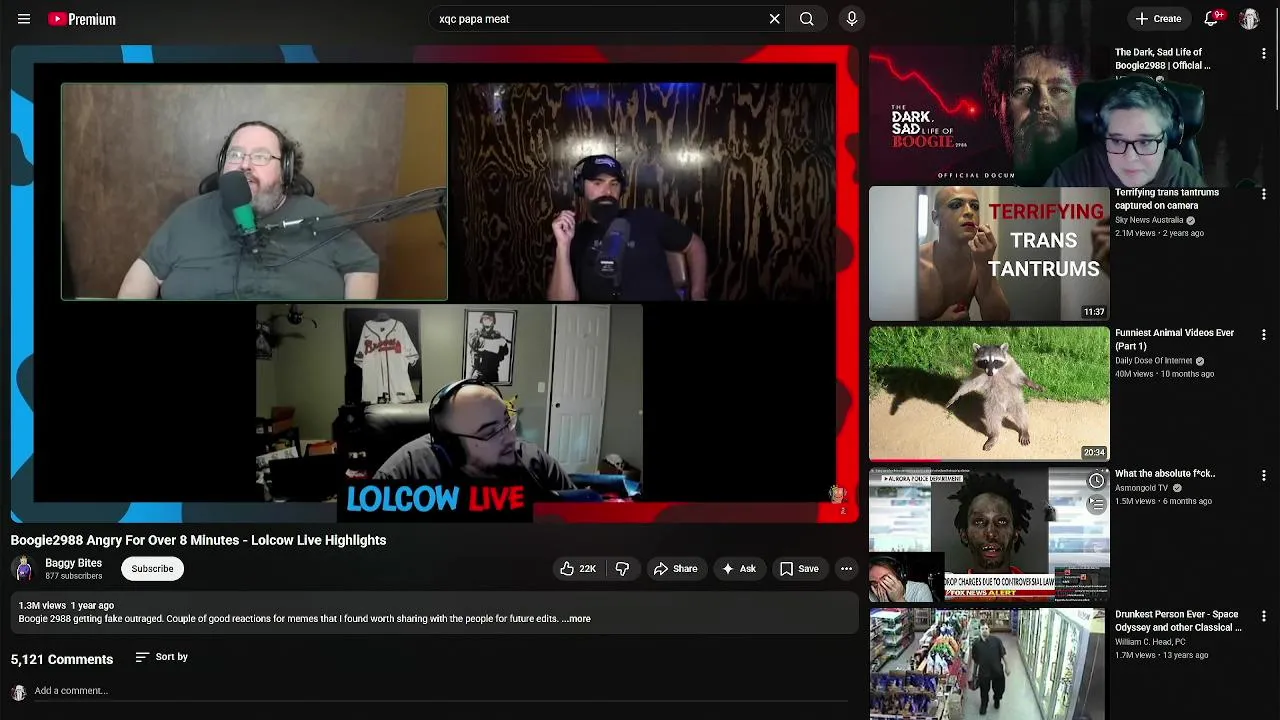Open Funniest Animal Videos Ever title
Viewport: 1280px width, 720px height.
(1174, 340)
